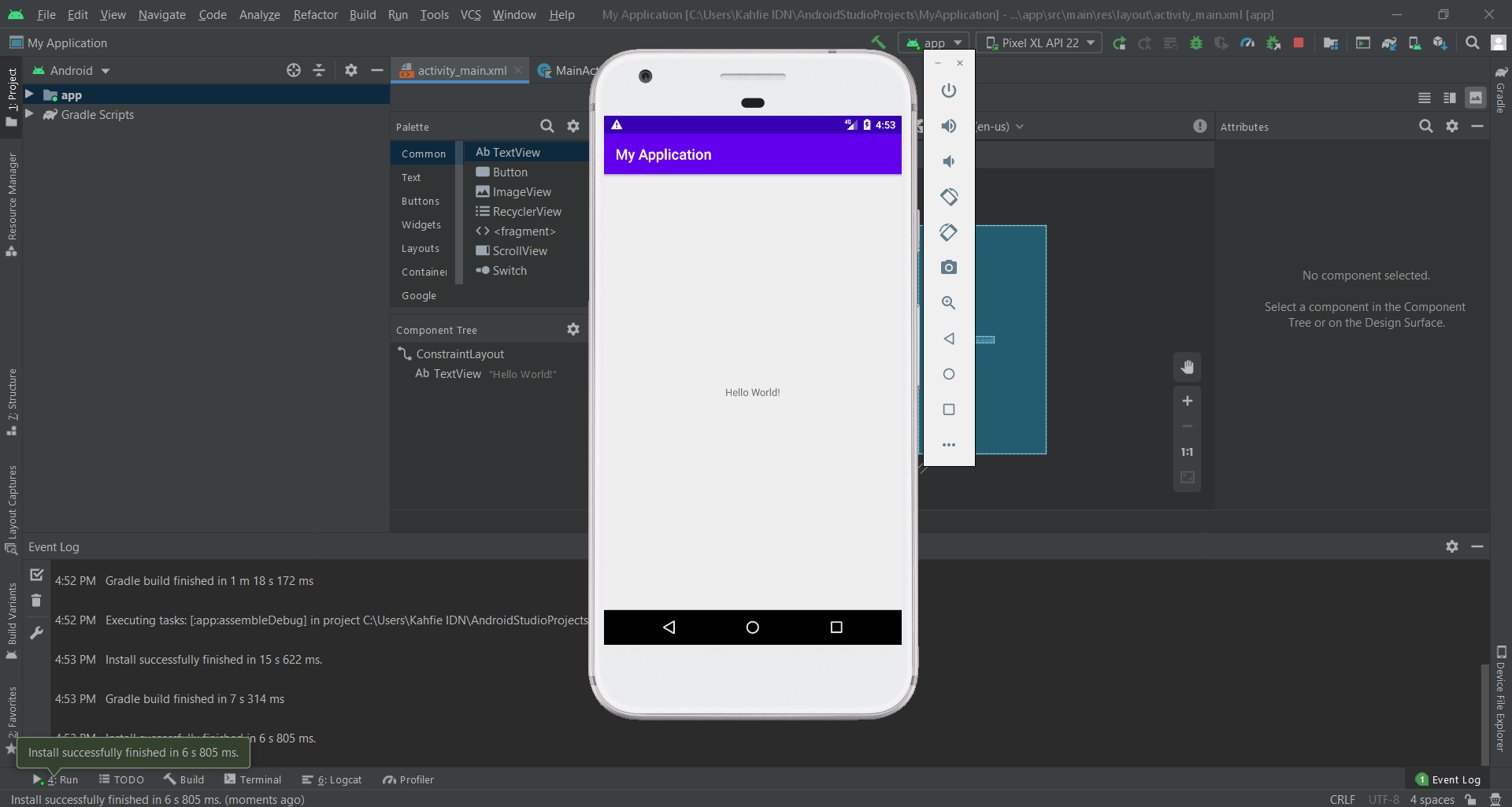
Task: Debug the app with the green bug icon
Action: (1196, 43)
